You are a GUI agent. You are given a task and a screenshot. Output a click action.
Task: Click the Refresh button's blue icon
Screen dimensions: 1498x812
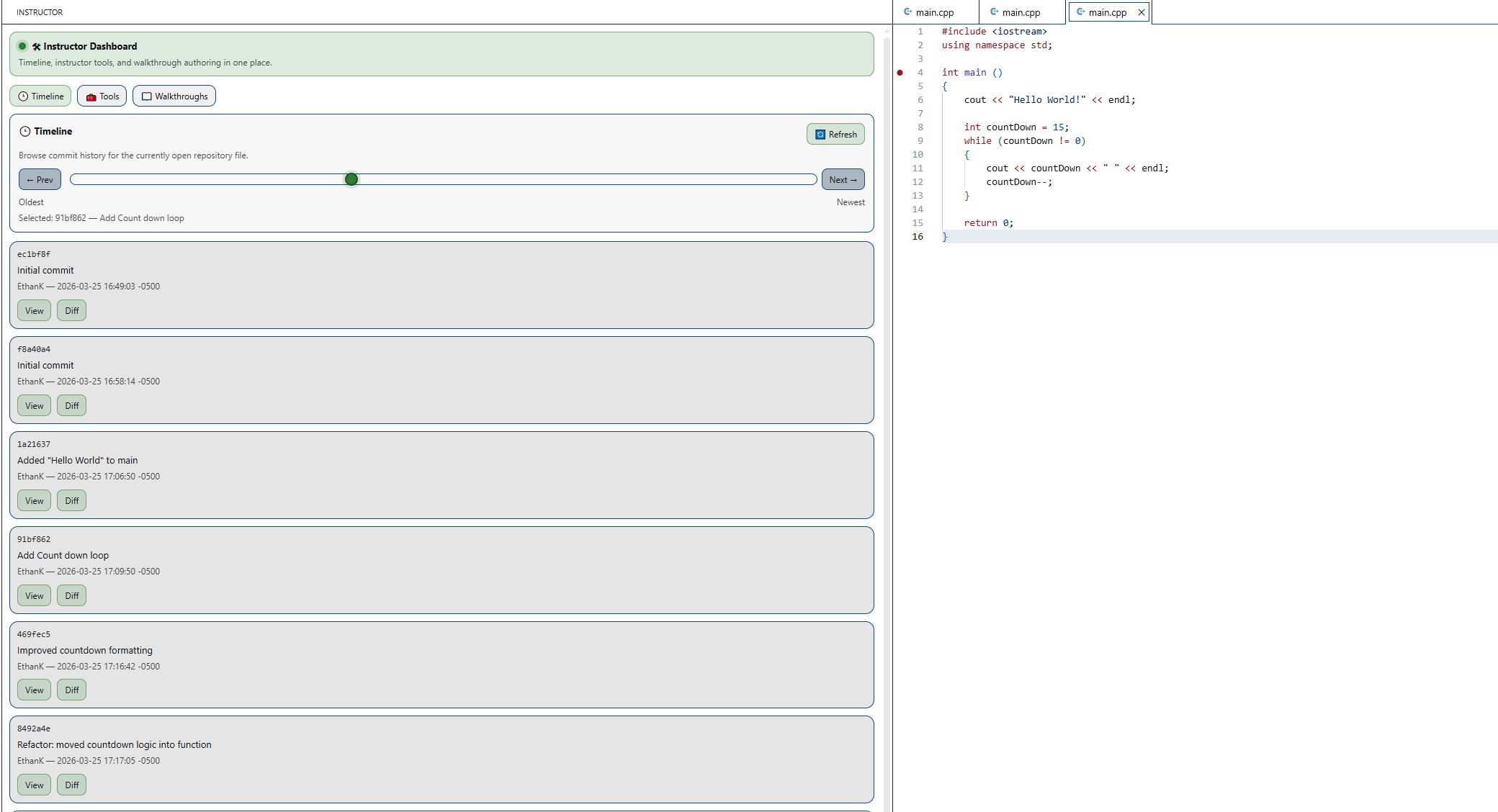pos(820,135)
